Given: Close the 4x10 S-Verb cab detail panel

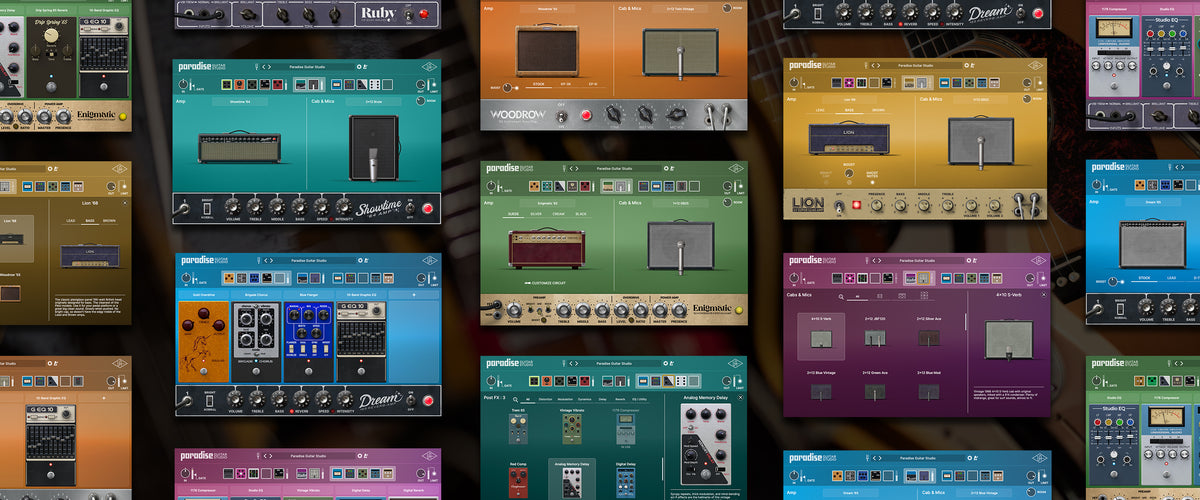Looking at the screenshot, I should tap(1044, 295).
